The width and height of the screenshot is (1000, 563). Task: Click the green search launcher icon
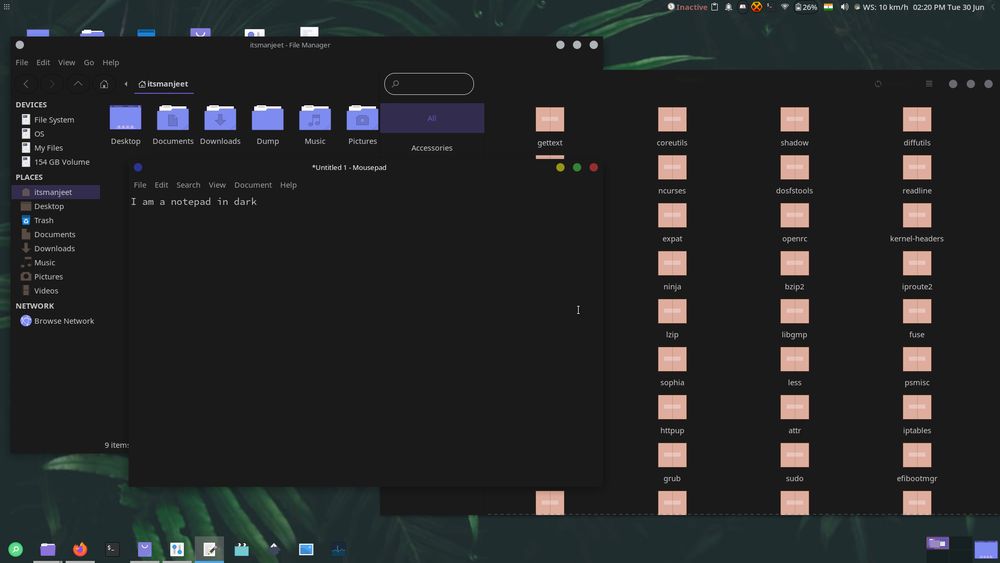(x=15, y=549)
